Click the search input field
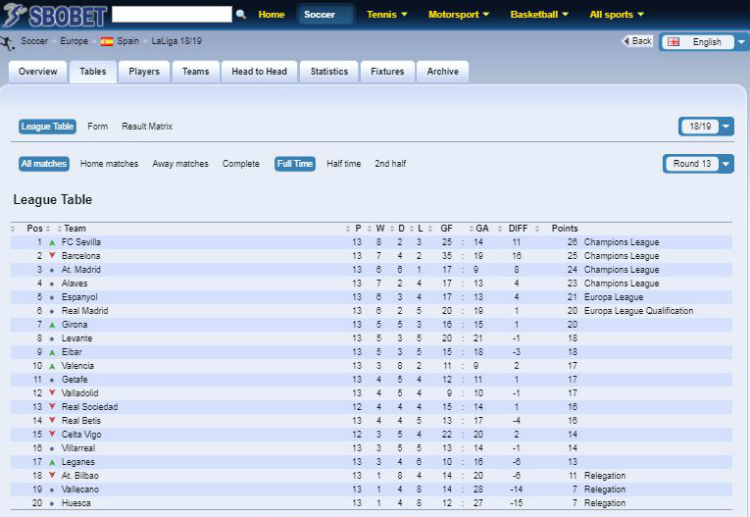Viewport: 750px width, 517px height. 171,15
